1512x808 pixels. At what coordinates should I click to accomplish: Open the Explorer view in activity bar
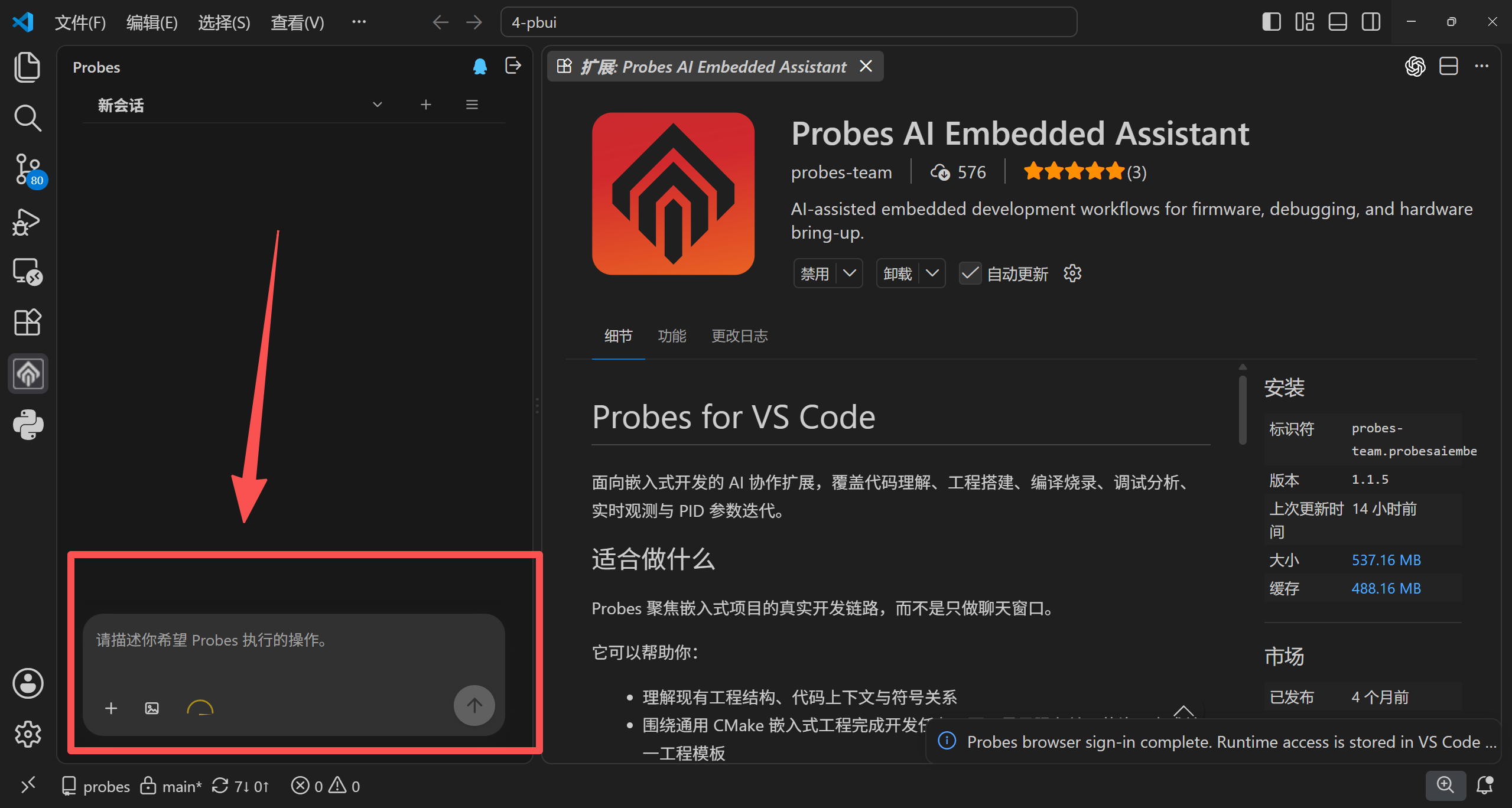pyautogui.click(x=27, y=67)
